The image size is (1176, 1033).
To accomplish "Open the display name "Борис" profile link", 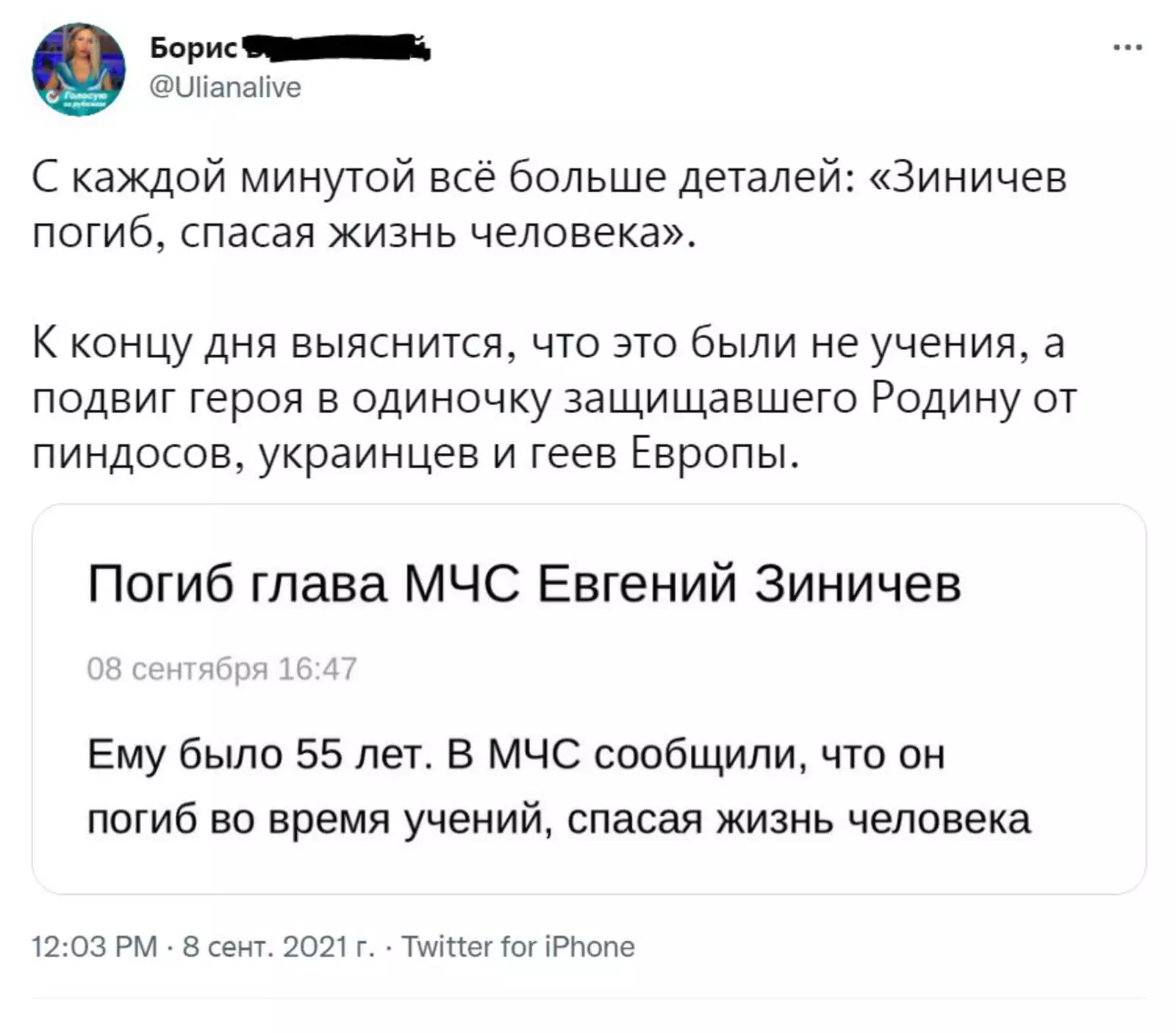I will [193, 49].
